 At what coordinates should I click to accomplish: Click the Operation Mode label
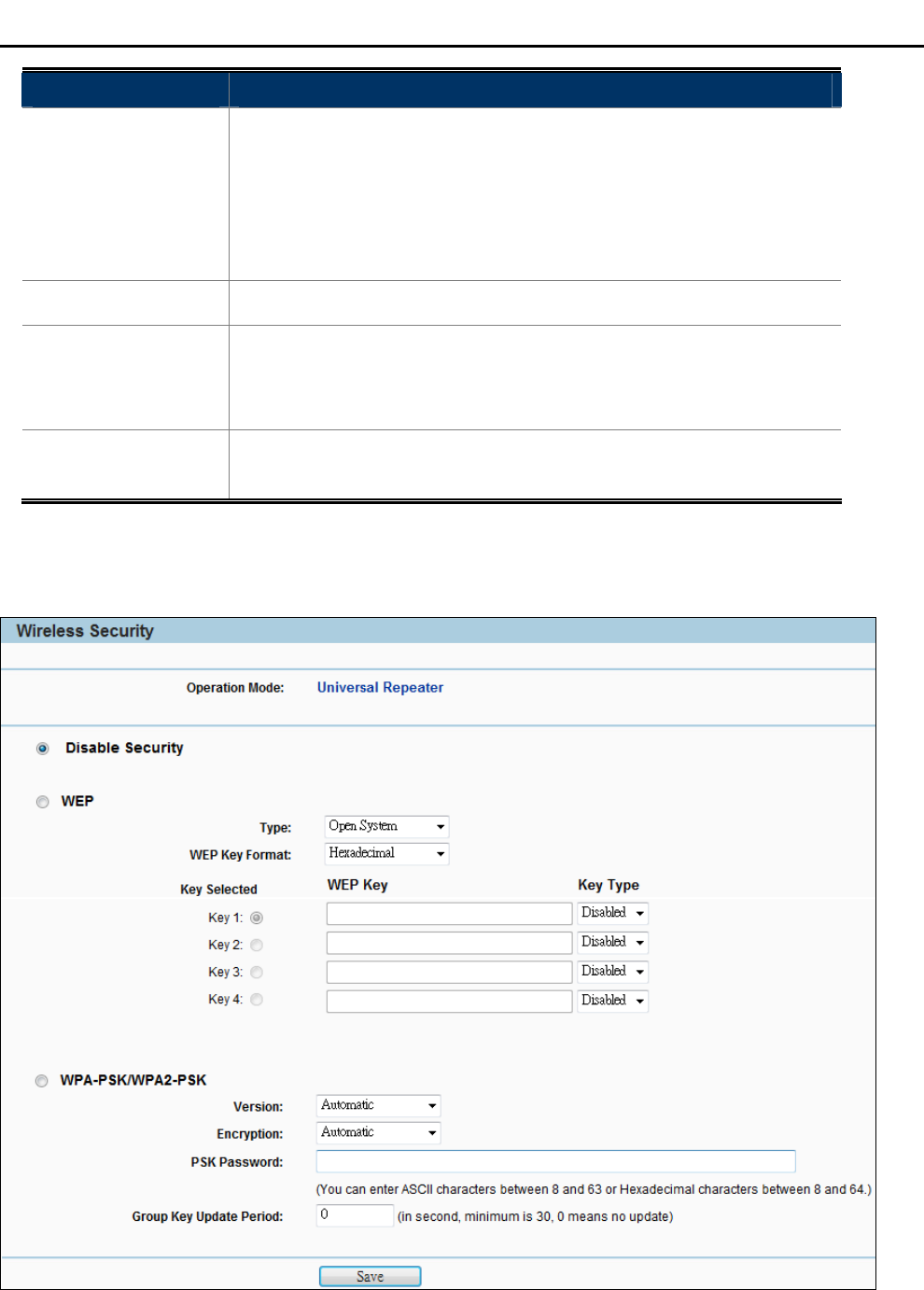(235, 688)
